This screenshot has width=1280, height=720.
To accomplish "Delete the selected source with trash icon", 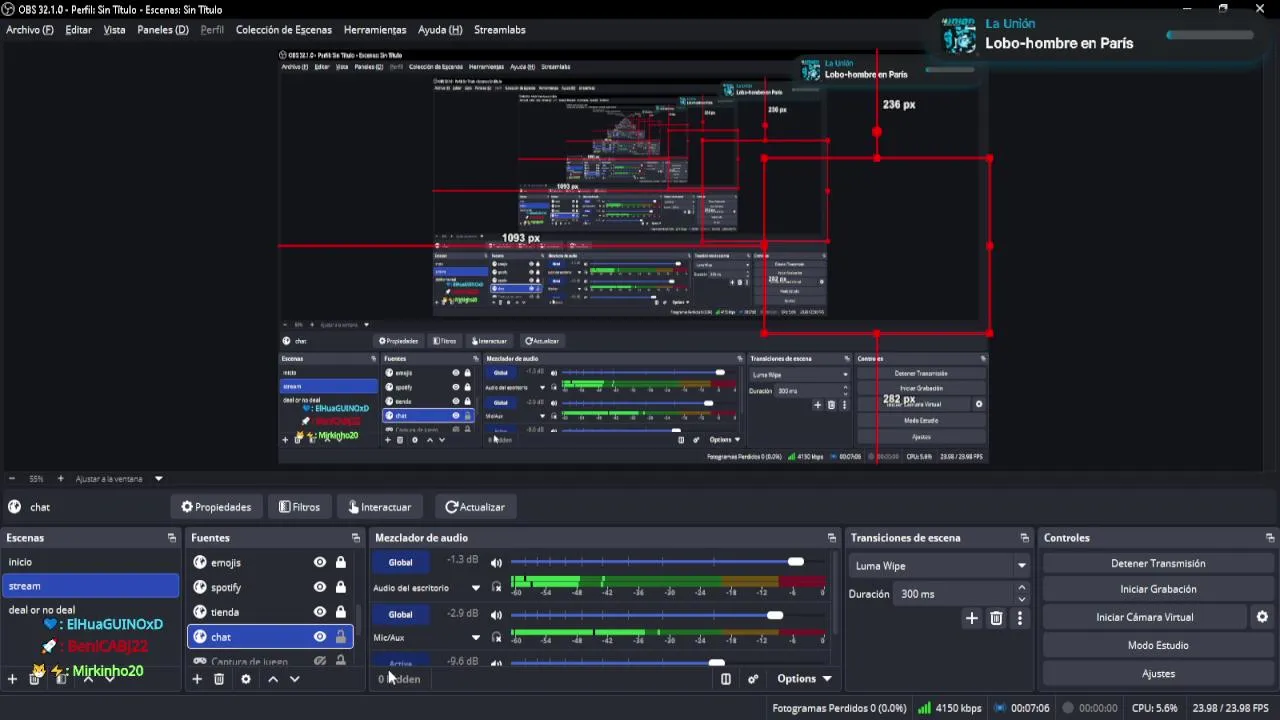I will [219, 679].
